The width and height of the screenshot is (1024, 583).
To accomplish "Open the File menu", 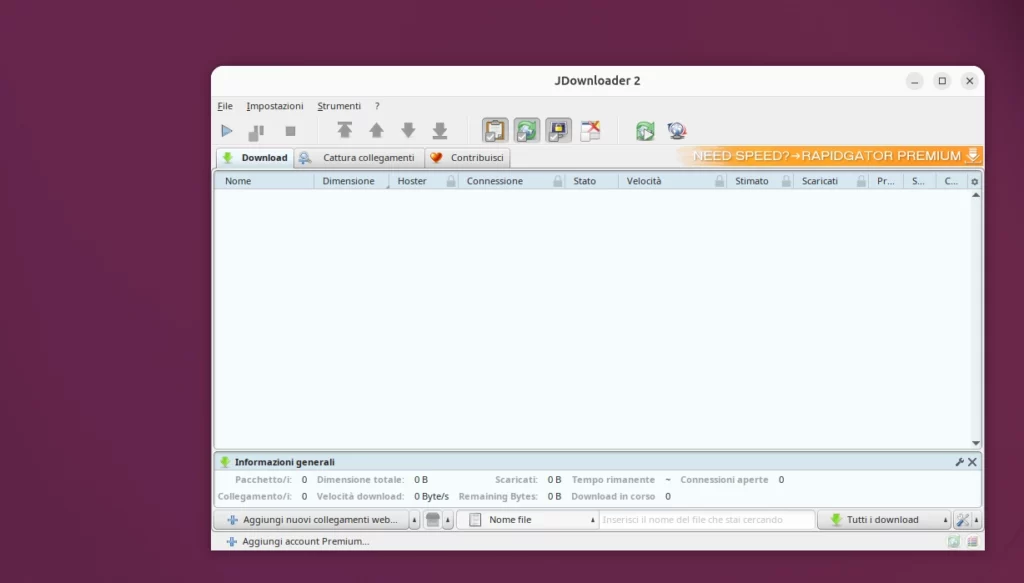I will click(x=225, y=106).
